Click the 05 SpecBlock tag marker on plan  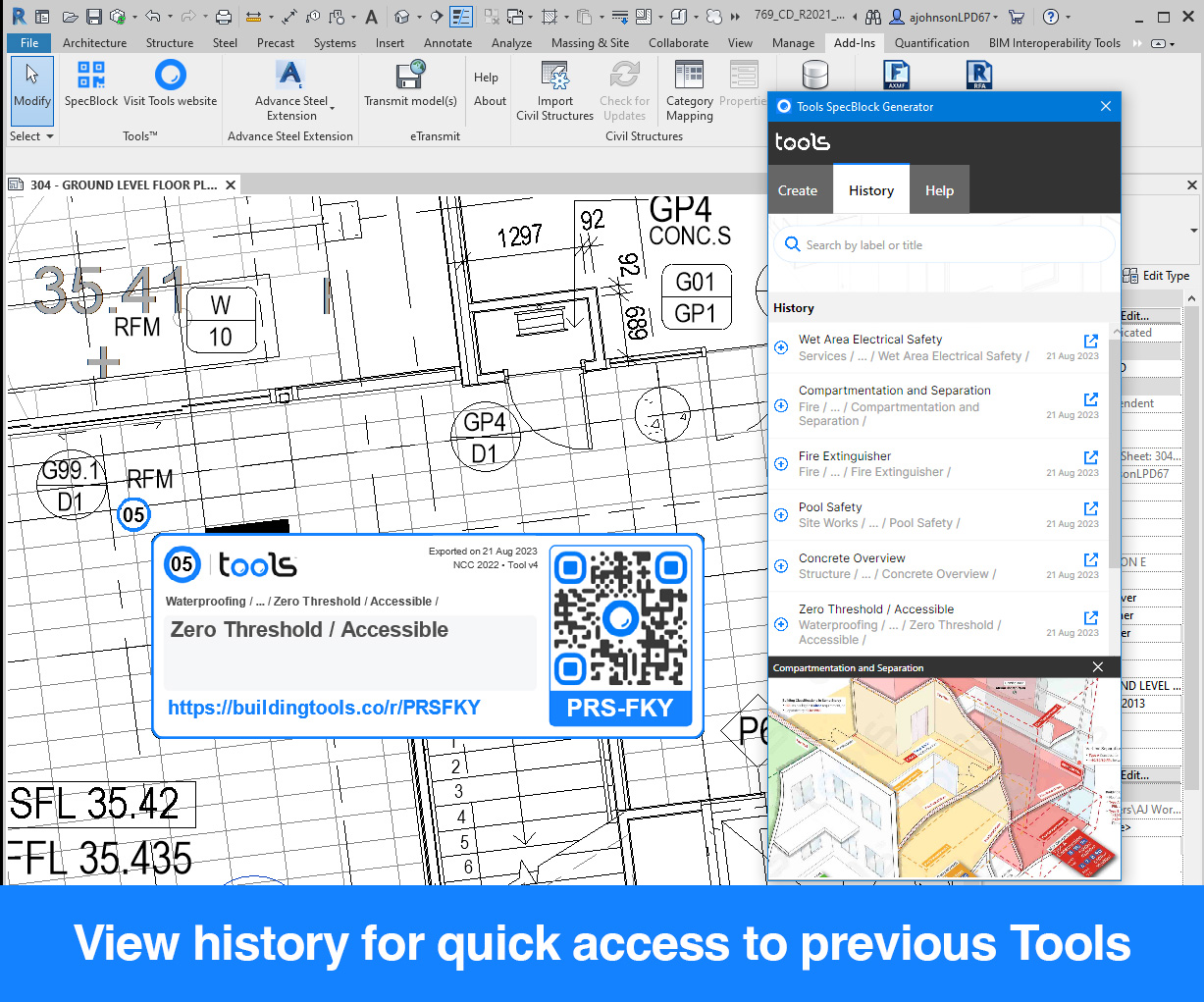coord(133,514)
